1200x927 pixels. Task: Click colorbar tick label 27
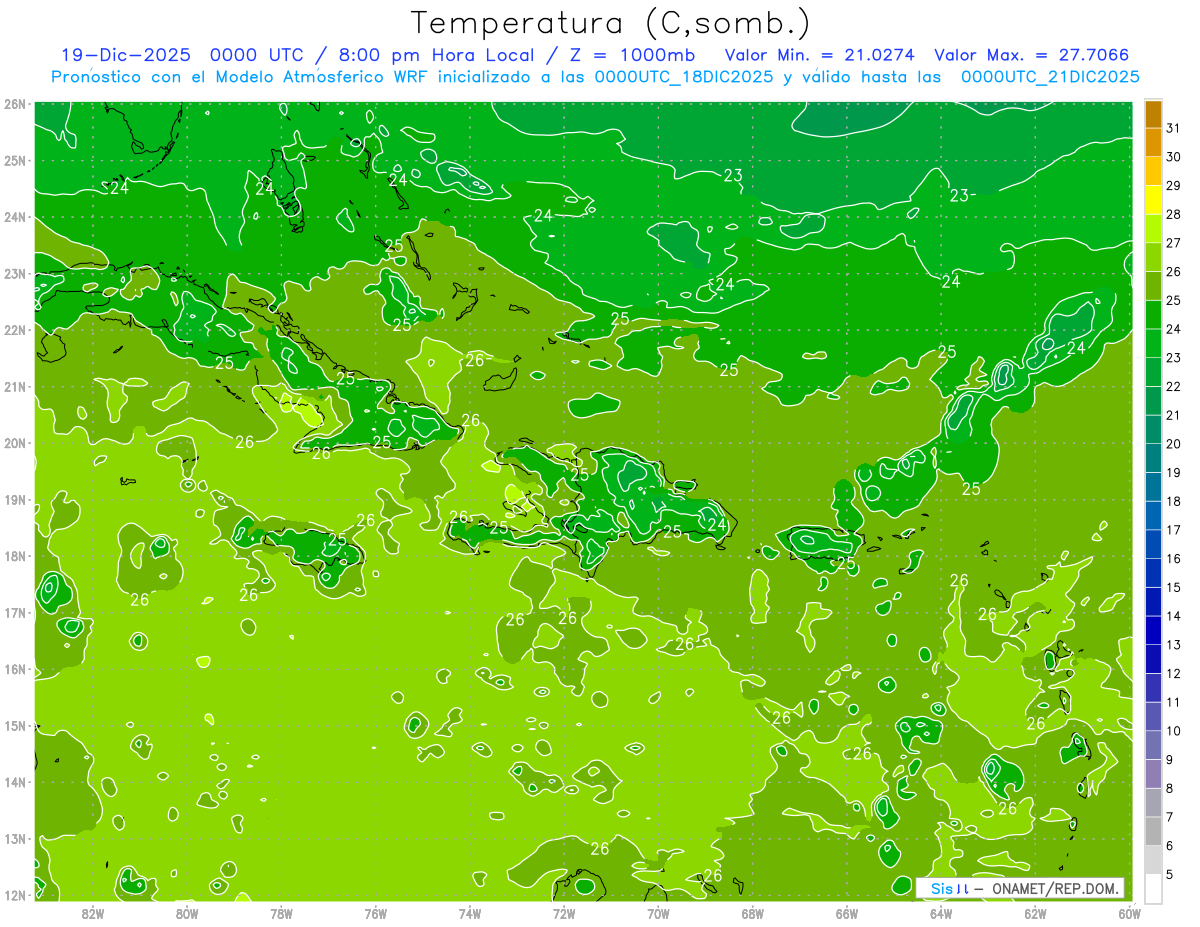[1174, 243]
